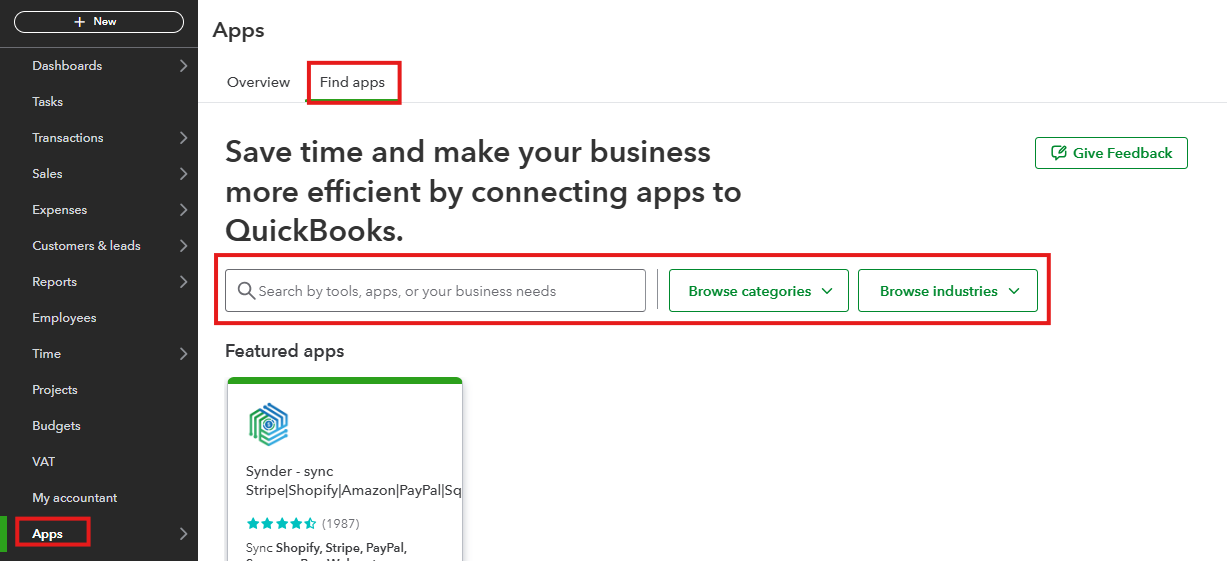
Task: Click the + New button
Action: (x=99, y=22)
